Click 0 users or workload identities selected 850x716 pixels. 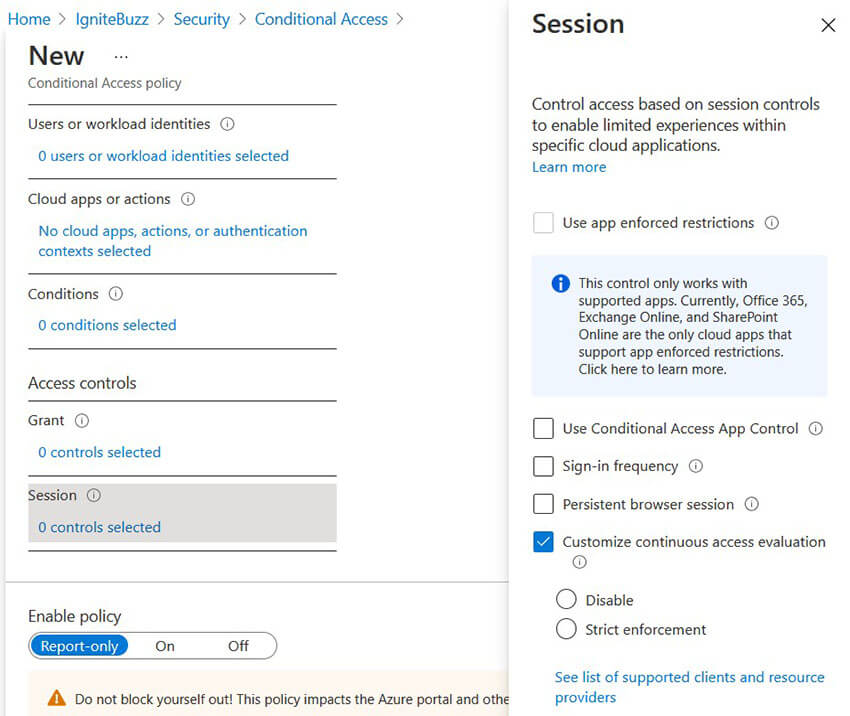162,156
